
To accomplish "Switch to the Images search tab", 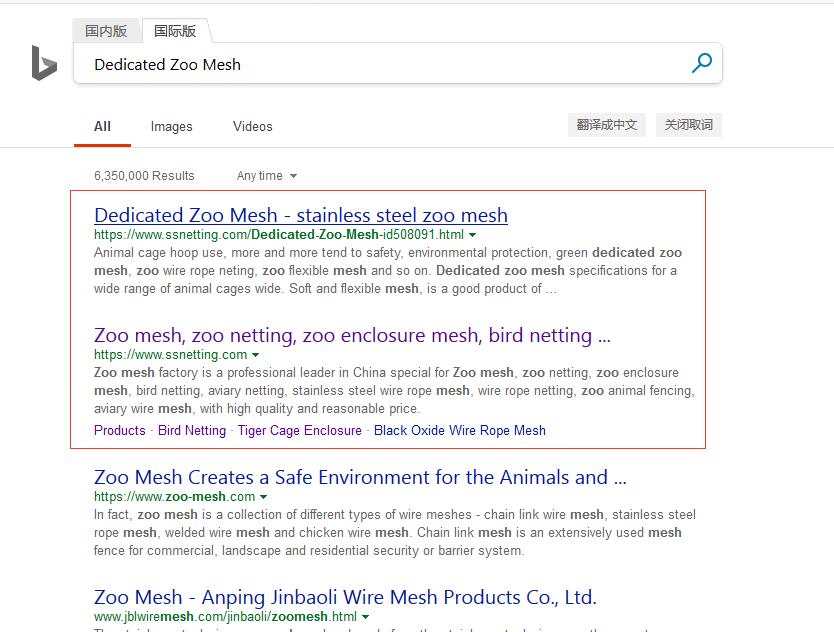I will 171,127.
